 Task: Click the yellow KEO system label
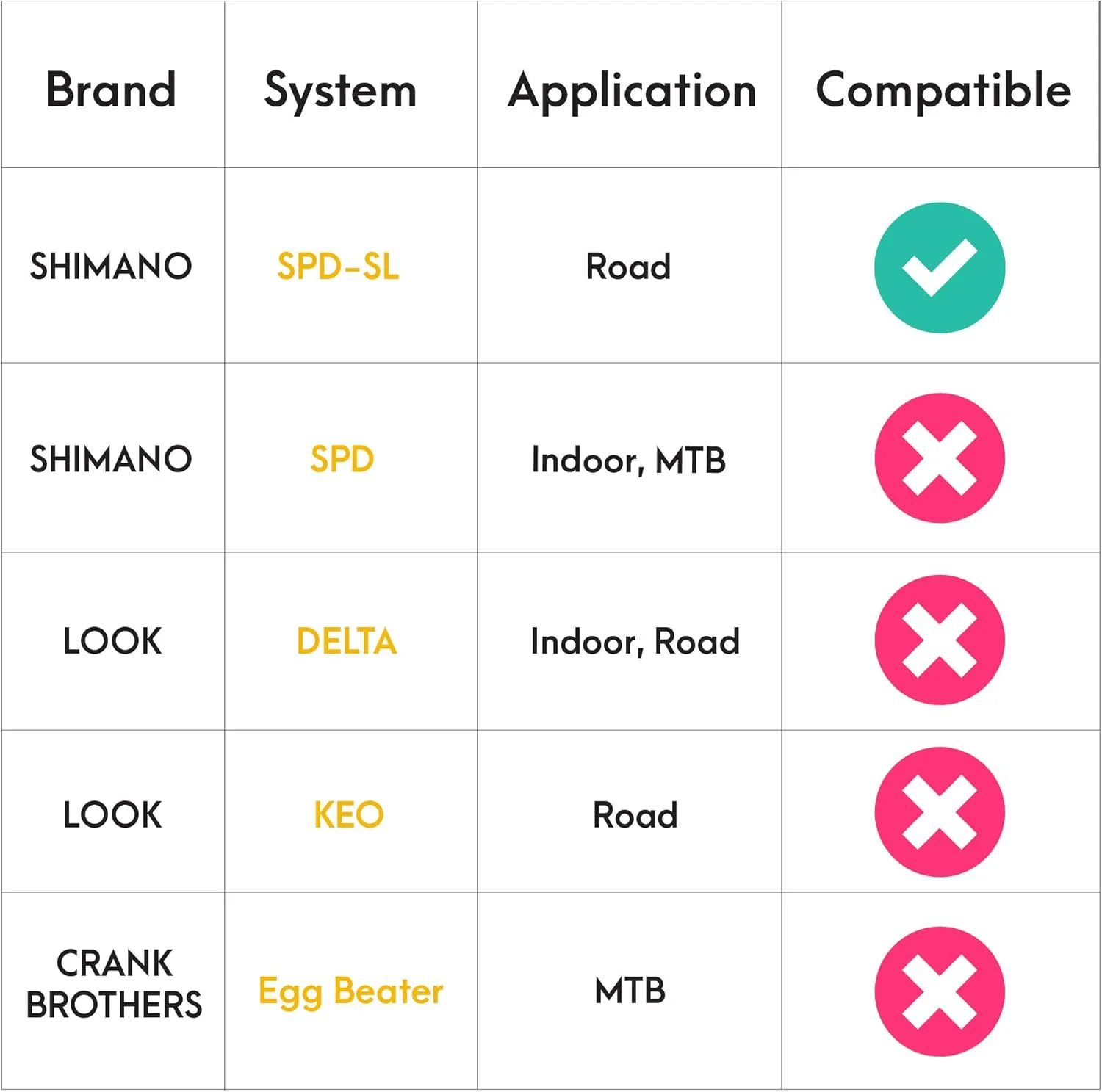(349, 814)
